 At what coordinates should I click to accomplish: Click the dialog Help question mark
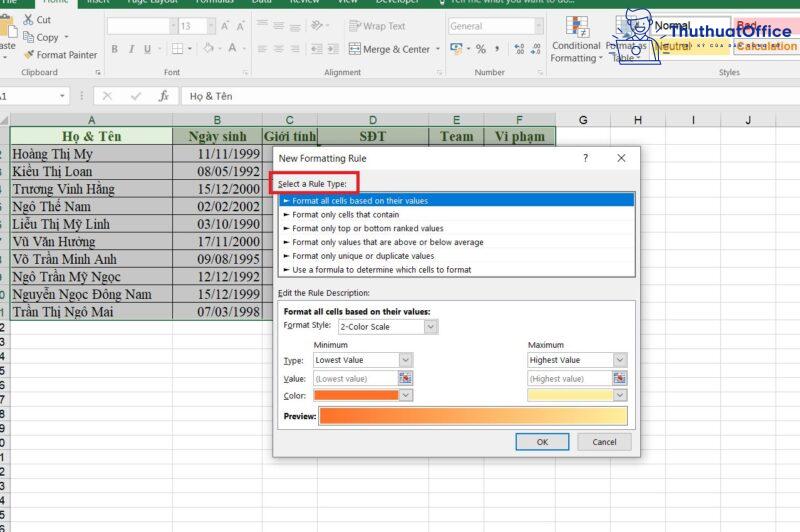(x=585, y=158)
